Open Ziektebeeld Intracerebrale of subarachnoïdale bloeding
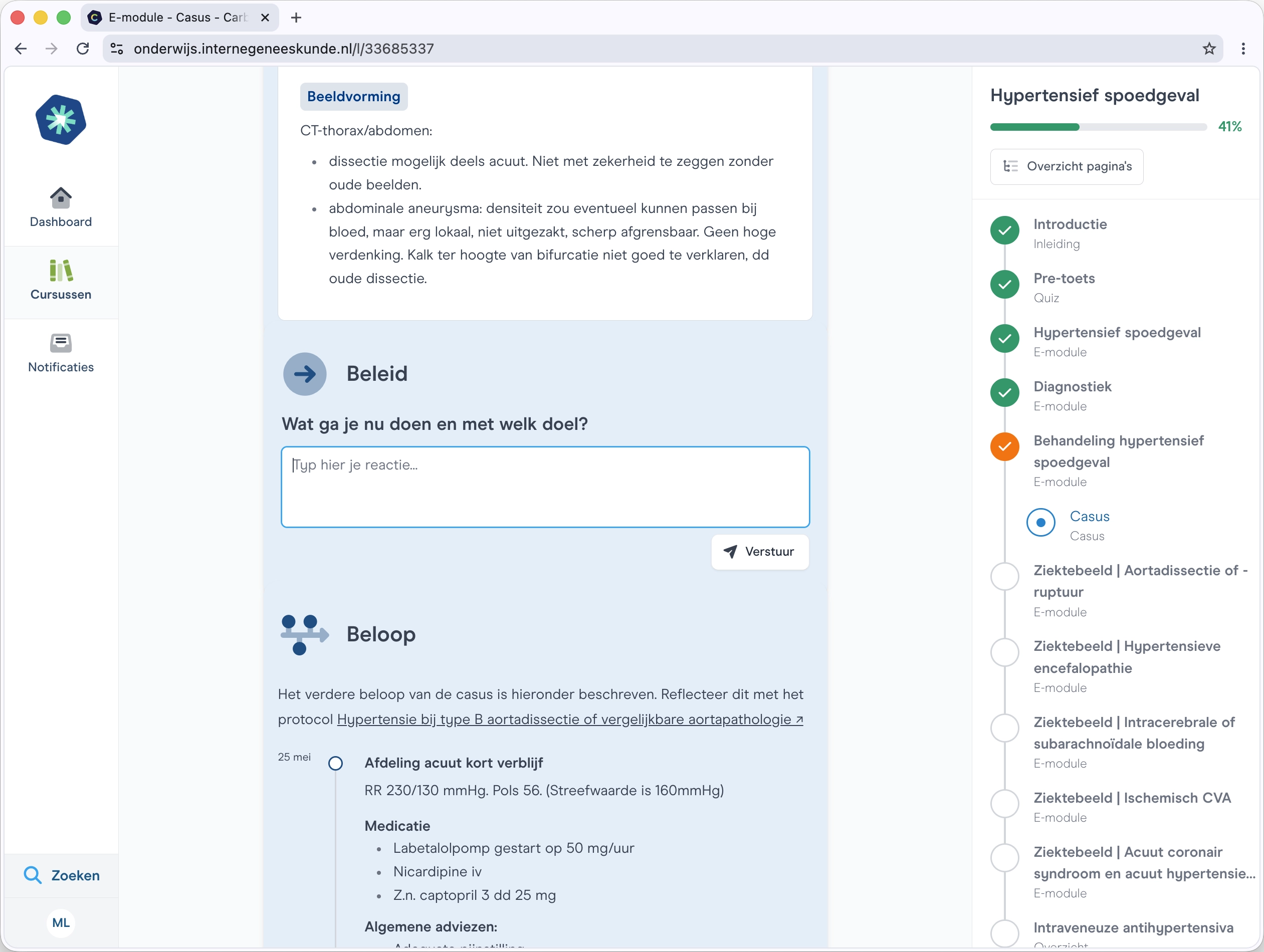Screen dimensions: 1264x952 1134,742
